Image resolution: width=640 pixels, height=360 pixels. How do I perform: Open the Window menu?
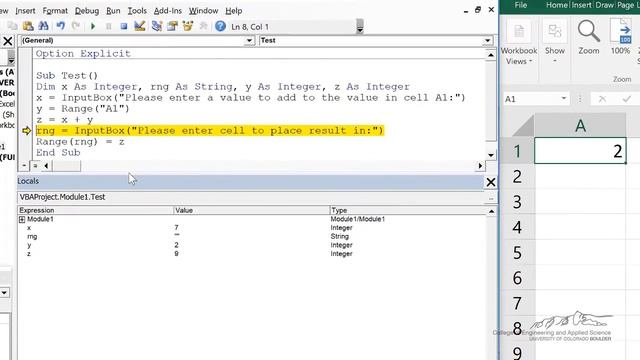click(203, 11)
